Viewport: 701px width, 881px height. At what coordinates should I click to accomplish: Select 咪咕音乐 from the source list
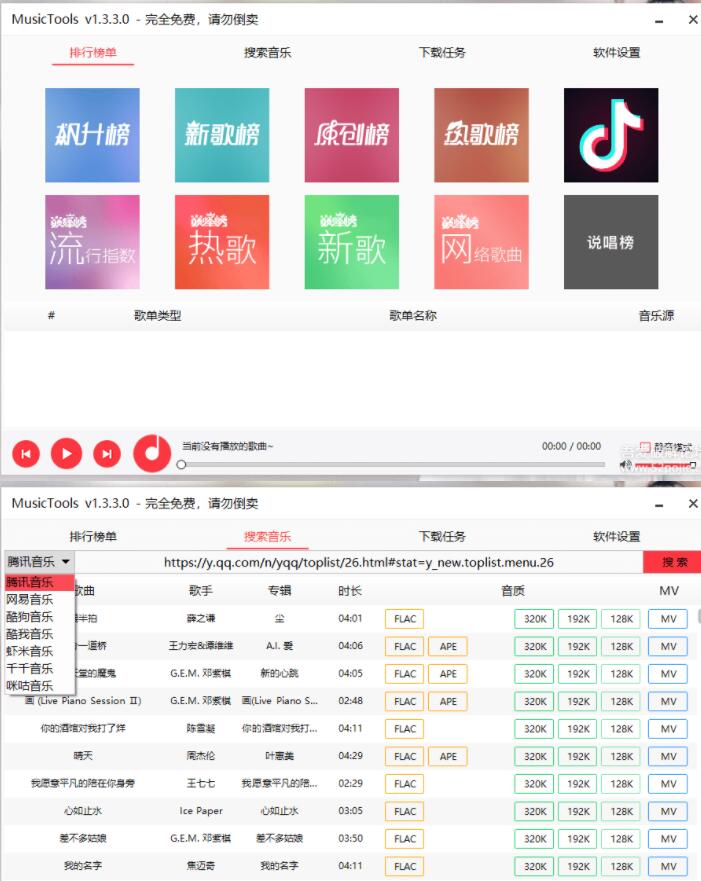[x=39, y=686]
